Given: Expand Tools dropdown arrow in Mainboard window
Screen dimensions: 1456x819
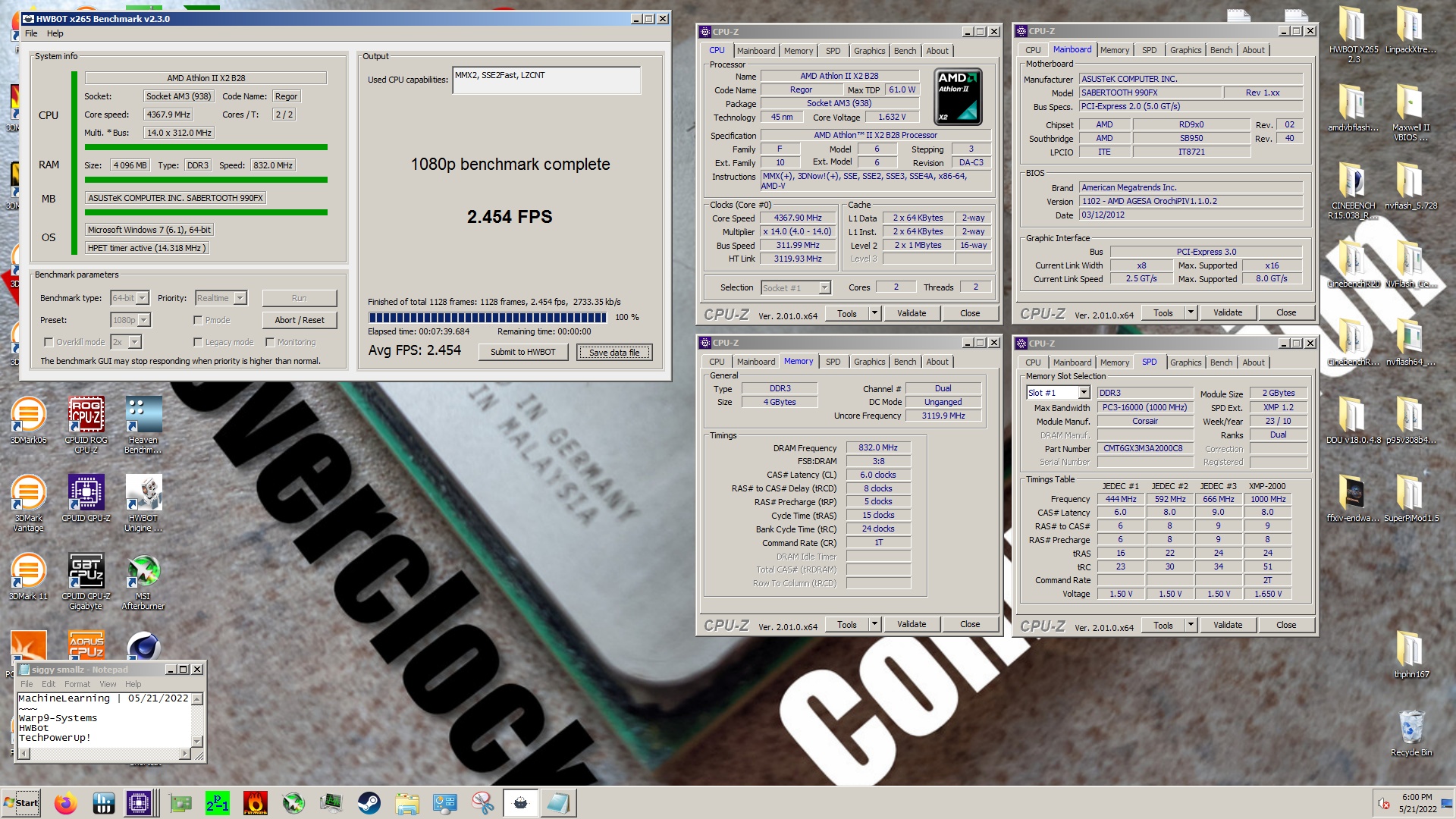Looking at the screenshot, I should coord(1191,312).
